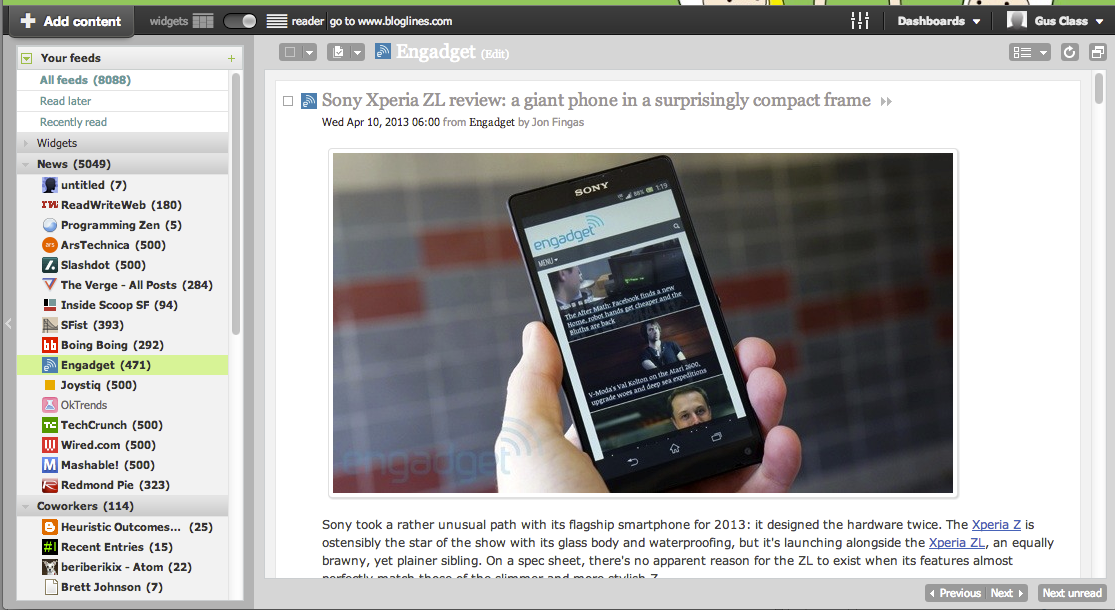This screenshot has width=1115, height=610.
Task: Click the (Edit) link beside Engadget
Action: click(495, 54)
